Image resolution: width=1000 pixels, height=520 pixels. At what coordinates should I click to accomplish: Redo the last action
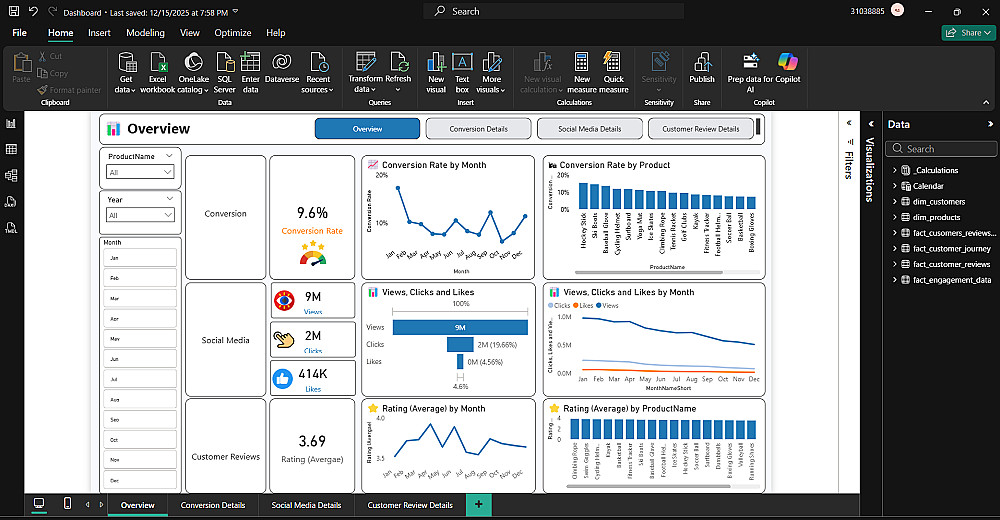tap(52, 11)
